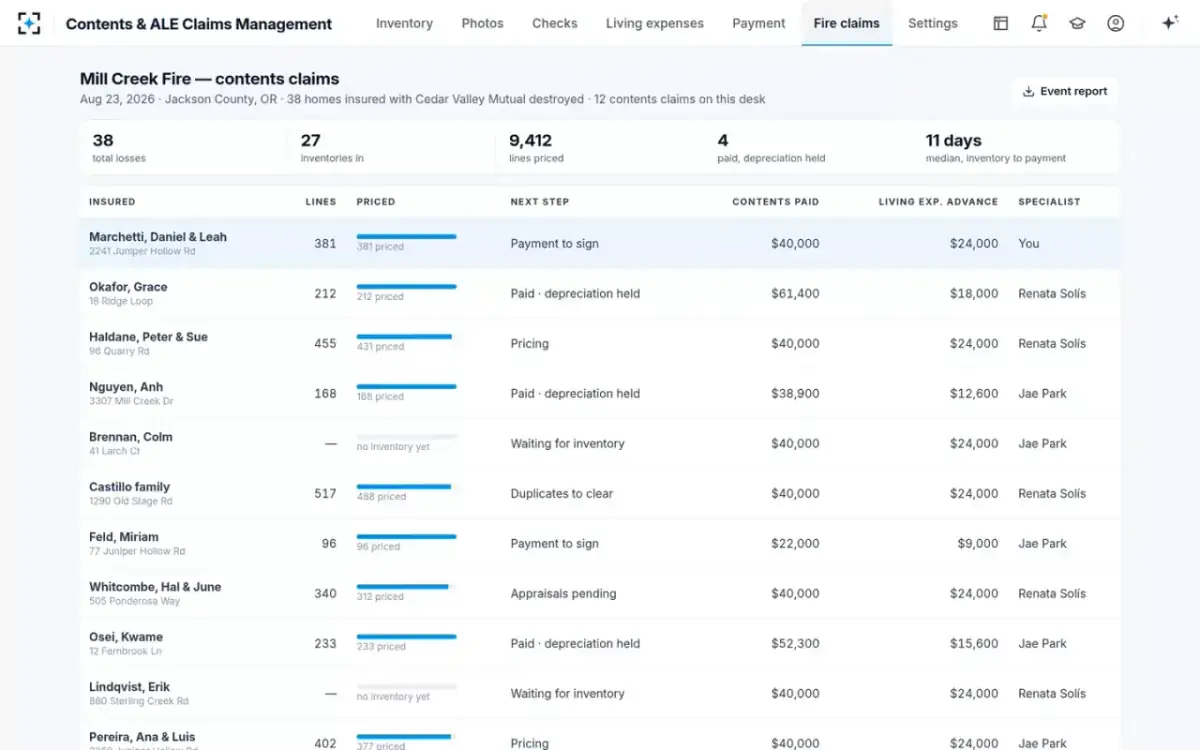Click the Haldane 431 priced progress bar
Viewport: 1200px width, 750px height.
click(406, 337)
